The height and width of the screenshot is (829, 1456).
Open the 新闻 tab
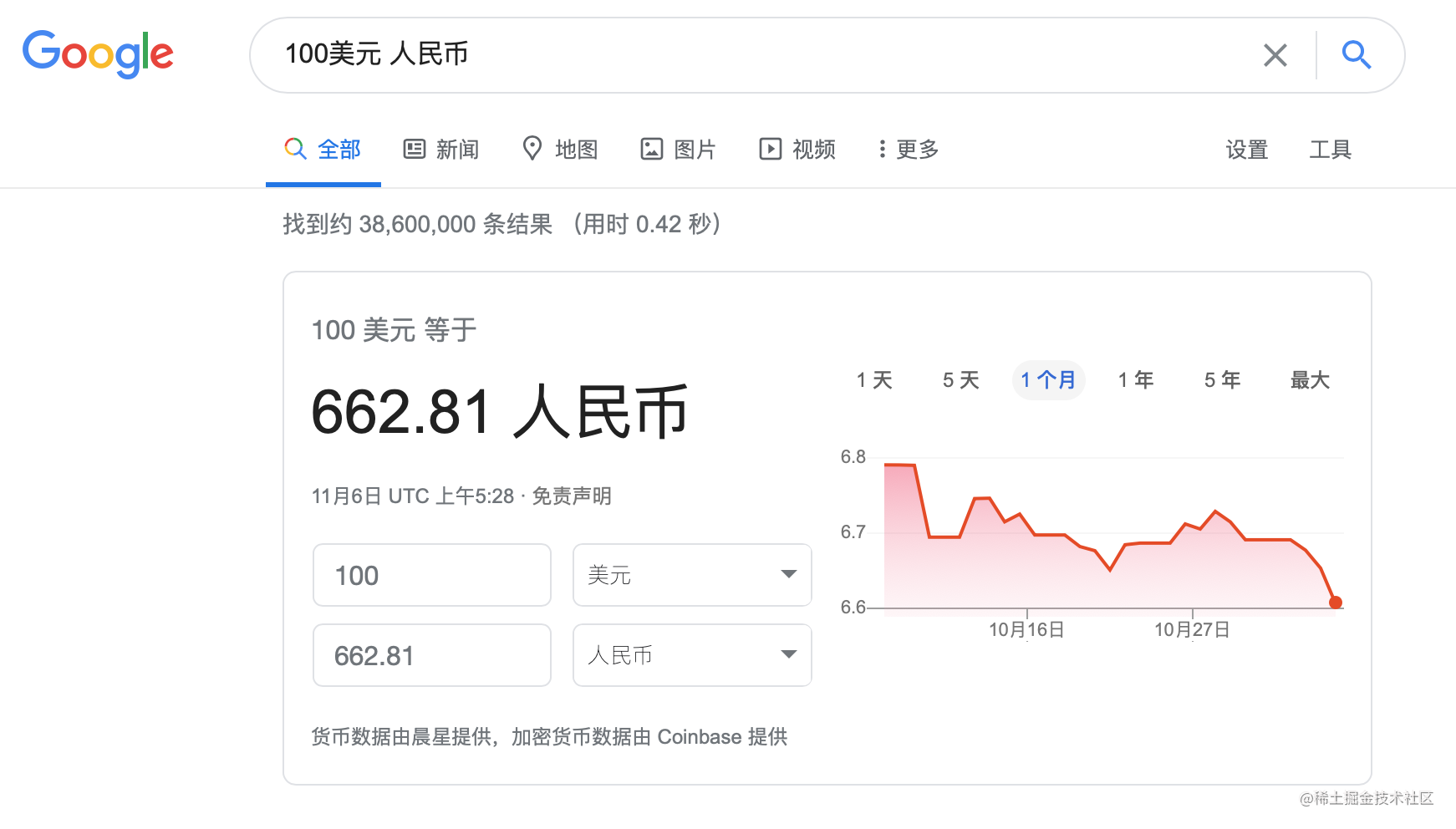[441, 150]
